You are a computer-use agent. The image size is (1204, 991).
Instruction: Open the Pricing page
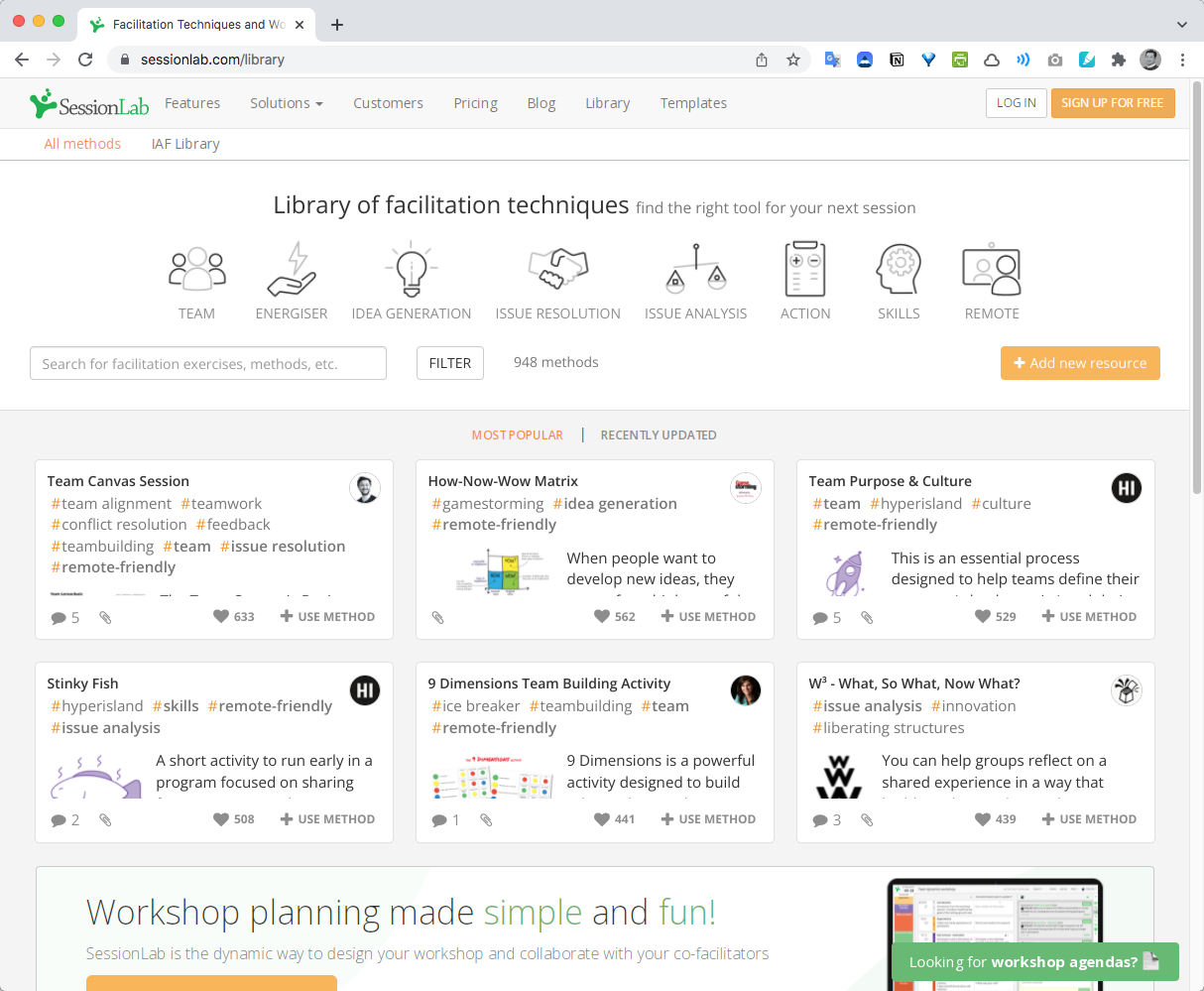click(x=476, y=103)
